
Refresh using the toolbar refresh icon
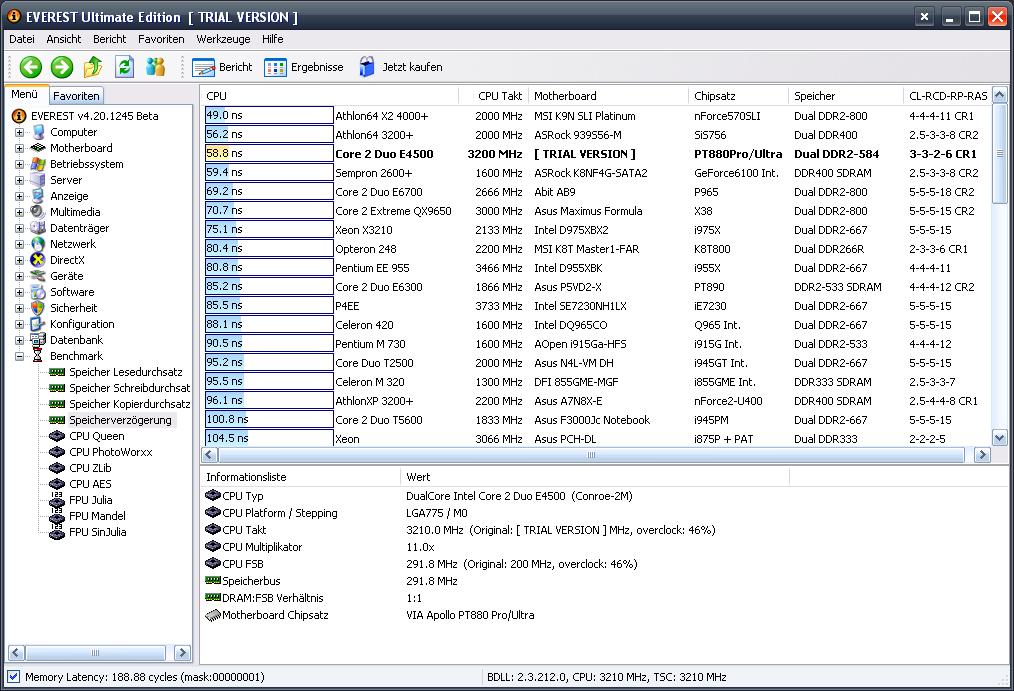[124, 67]
